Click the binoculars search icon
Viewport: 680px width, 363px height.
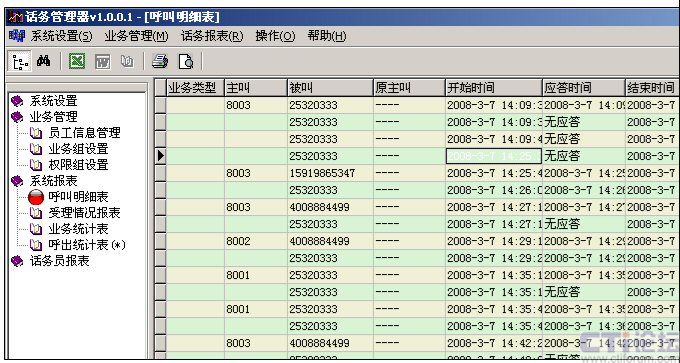43,61
